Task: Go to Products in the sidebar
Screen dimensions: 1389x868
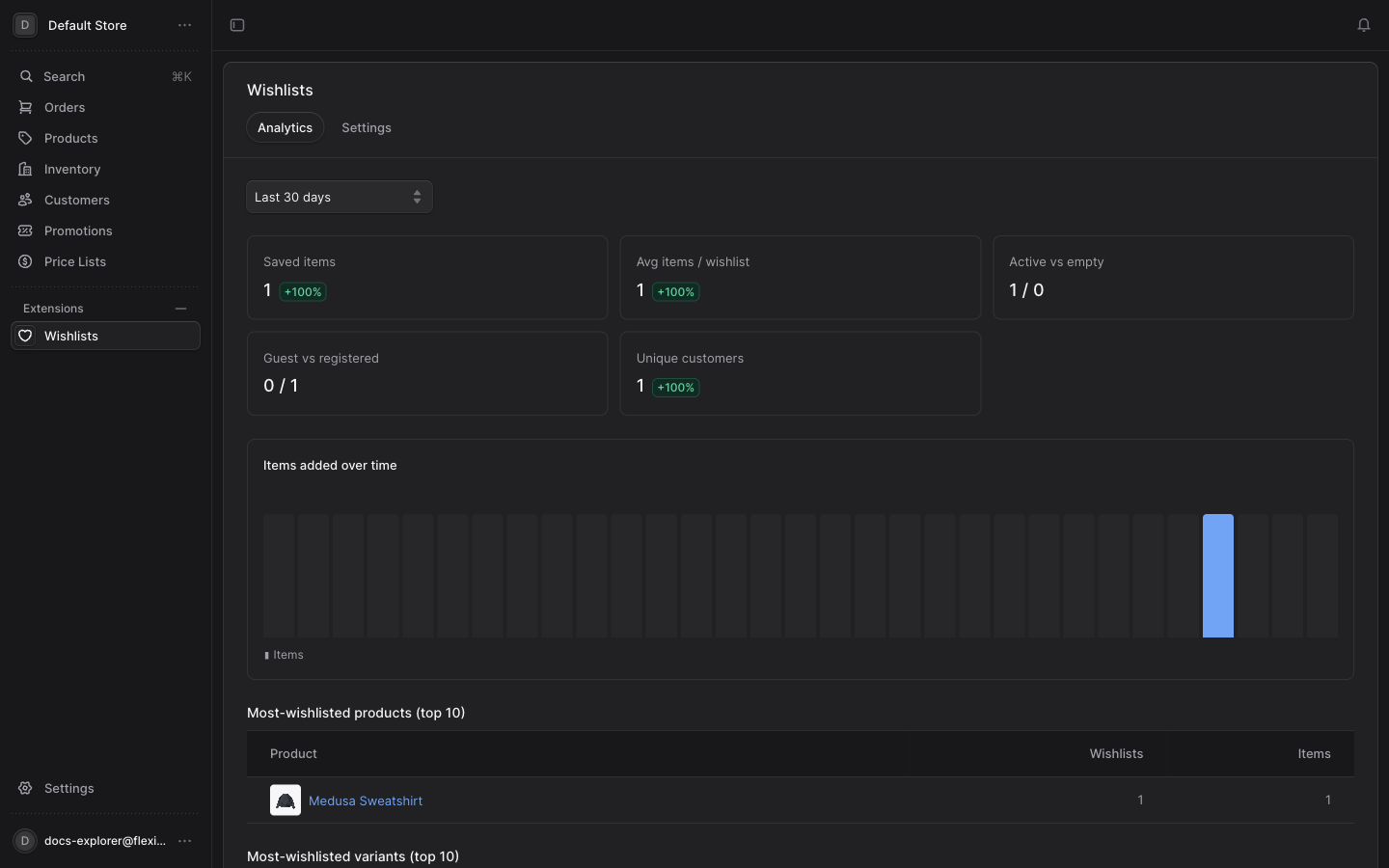Action: 105,138
